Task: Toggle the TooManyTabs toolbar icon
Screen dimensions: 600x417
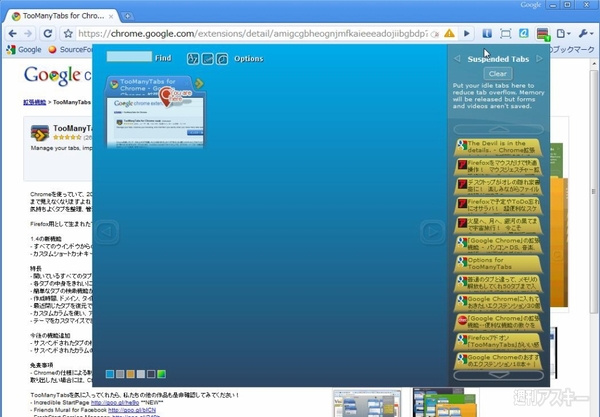Action: (543, 34)
